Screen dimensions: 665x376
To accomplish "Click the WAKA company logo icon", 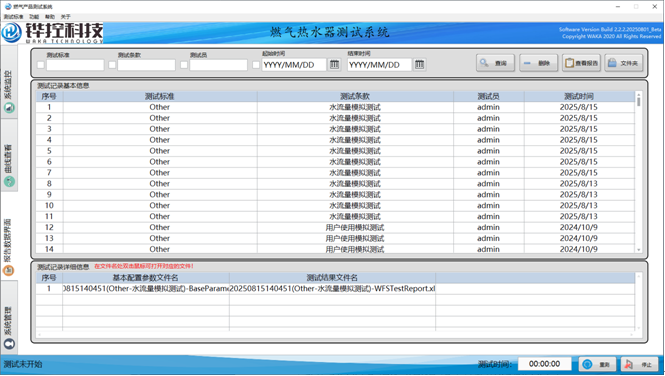I will pos(11,32).
